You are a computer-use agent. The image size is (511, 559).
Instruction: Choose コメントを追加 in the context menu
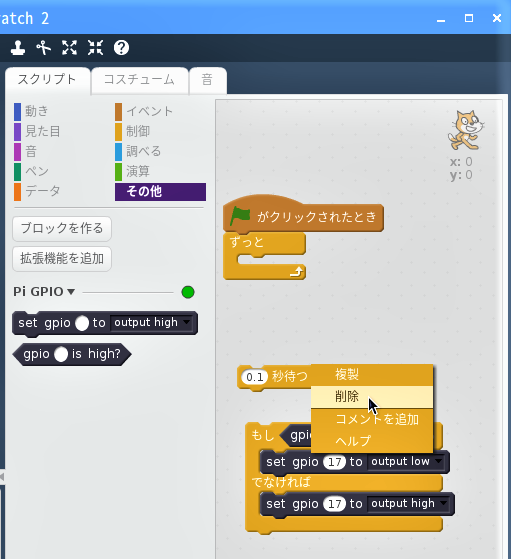point(372,419)
